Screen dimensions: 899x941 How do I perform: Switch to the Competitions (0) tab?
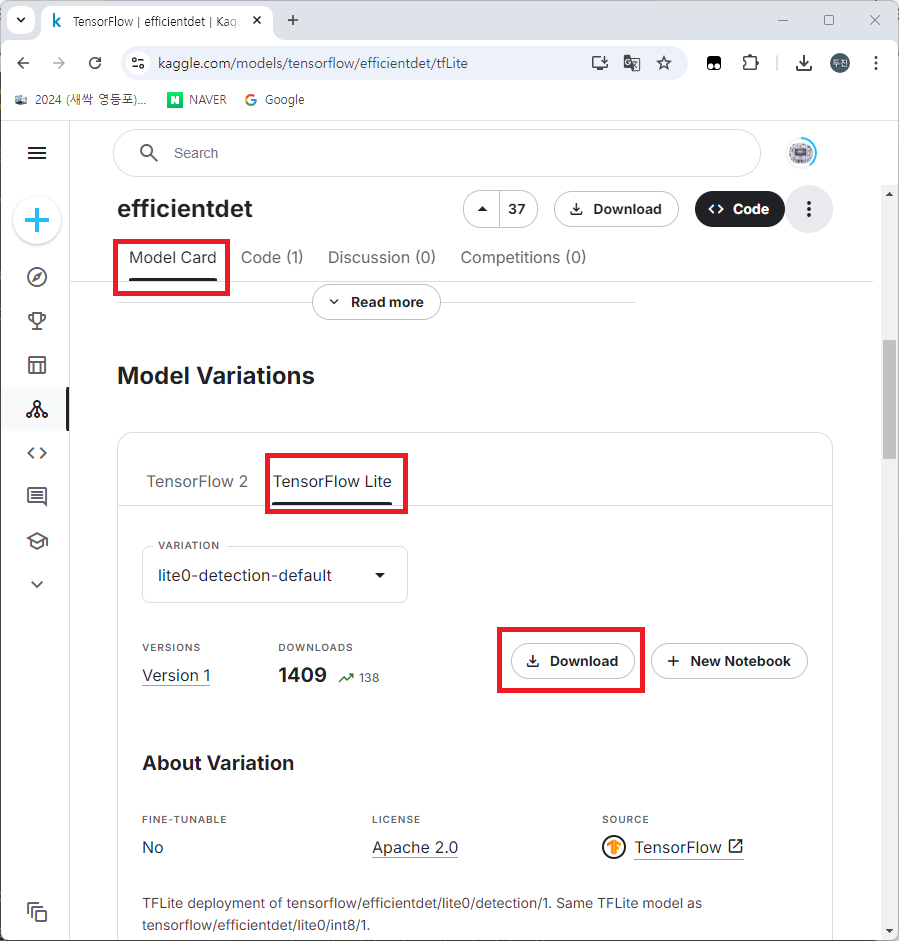pos(523,257)
